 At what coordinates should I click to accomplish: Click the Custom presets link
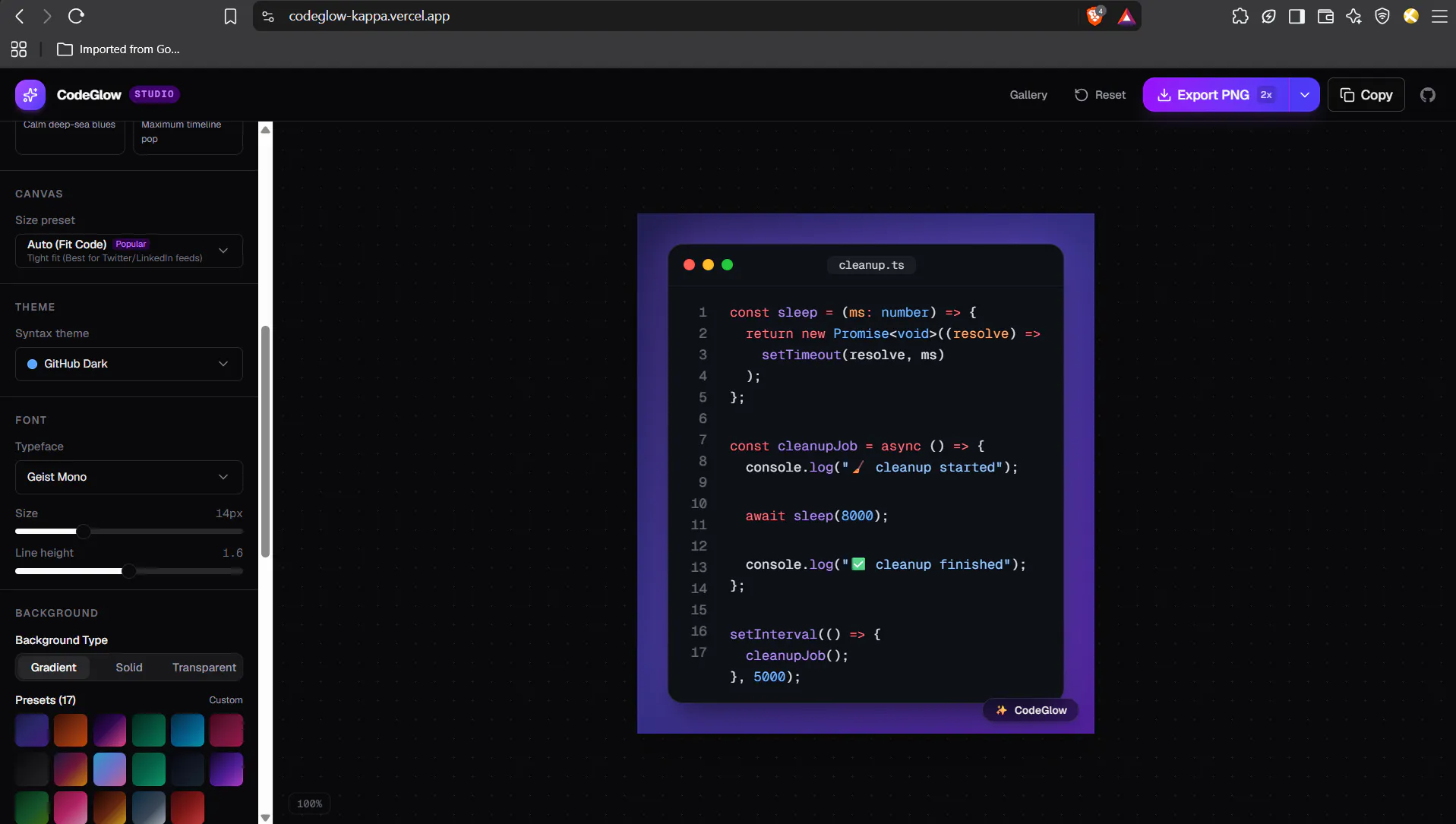pos(226,700)
